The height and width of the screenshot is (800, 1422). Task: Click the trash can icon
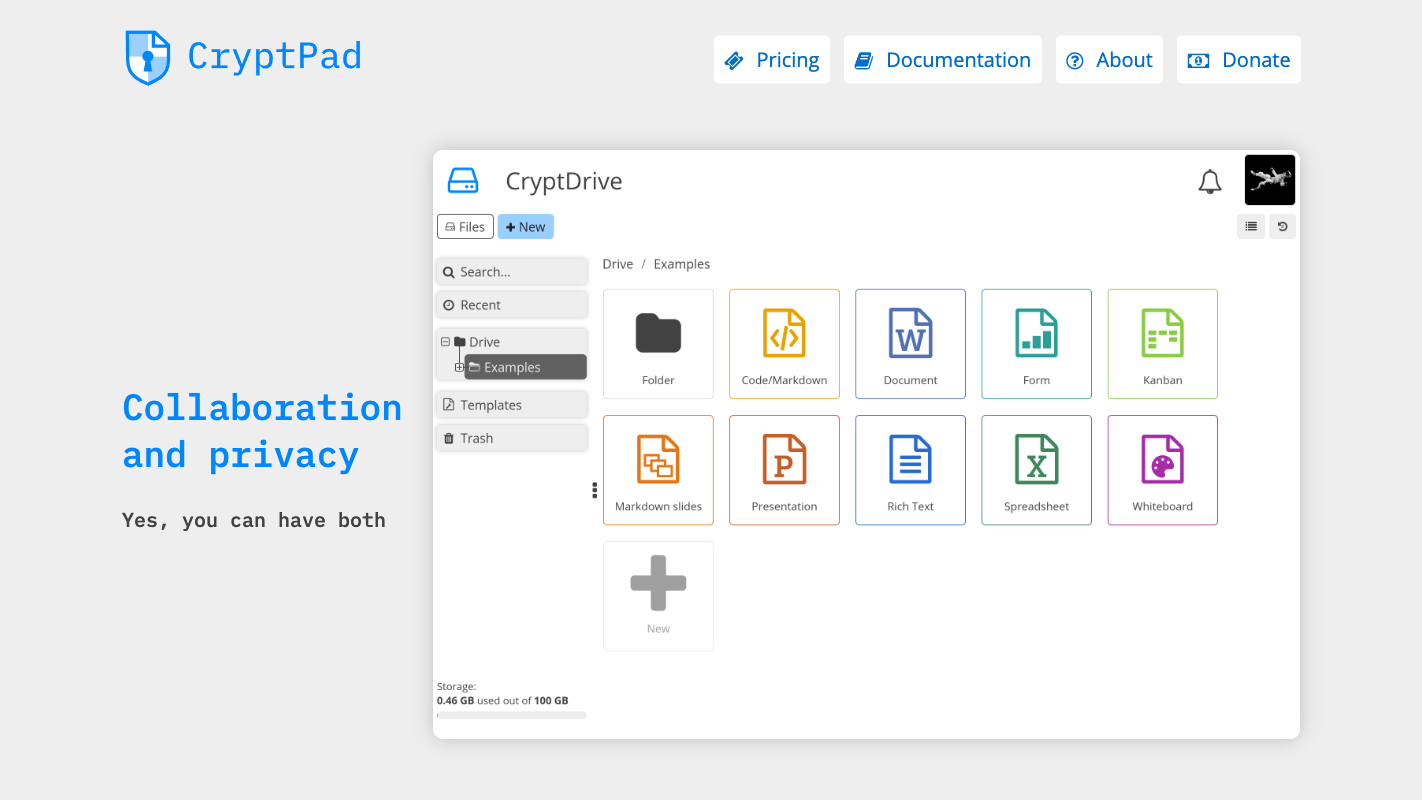pos(449,438)
